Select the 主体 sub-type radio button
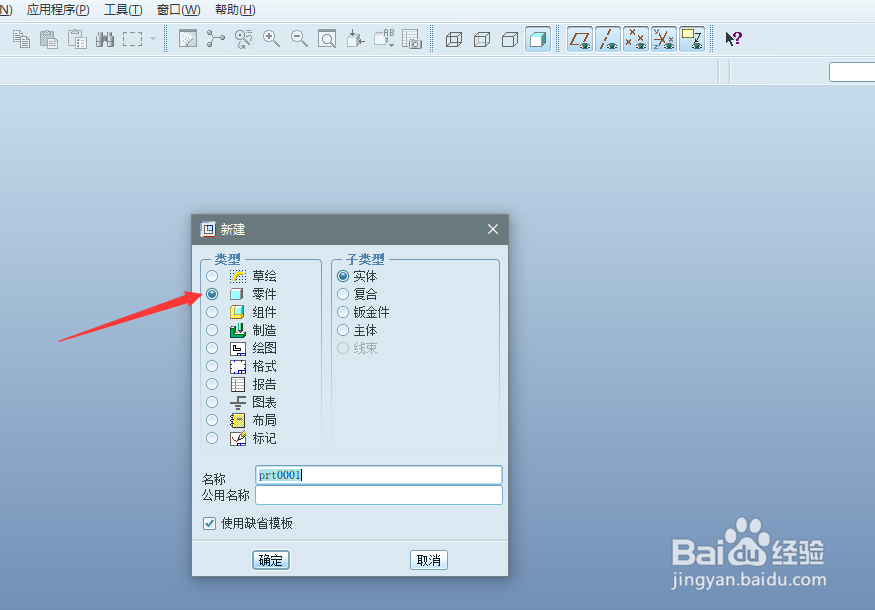Viewport: 875px width, 610px height. pos(343,330)
